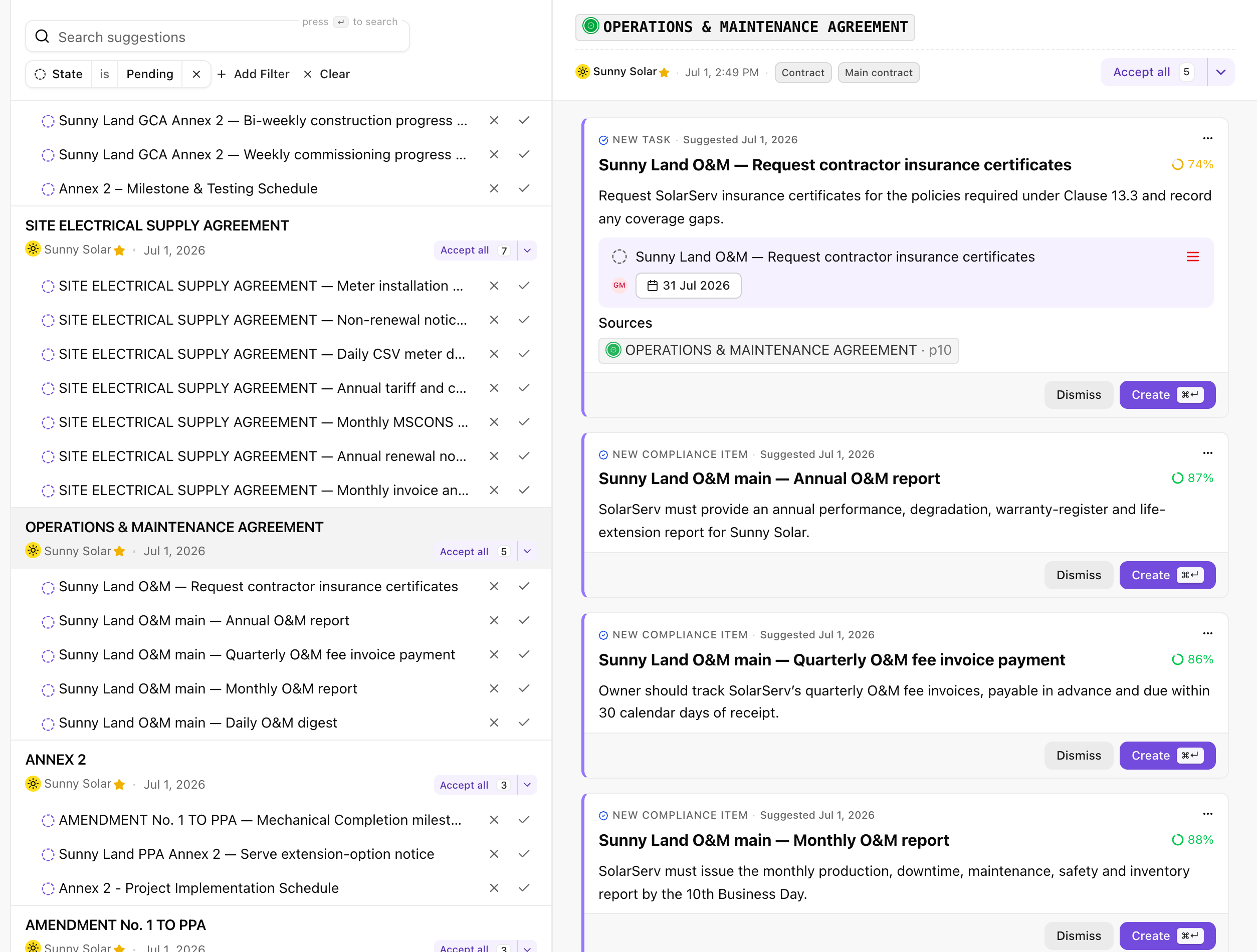Create the insurance certificates task
The image size is (1257, 952).
point(1167,394)
